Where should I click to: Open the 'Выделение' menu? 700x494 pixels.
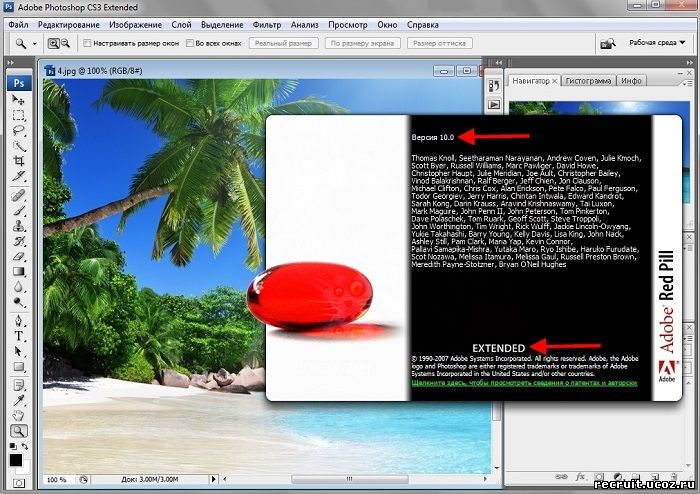click(x=222, y=25)
